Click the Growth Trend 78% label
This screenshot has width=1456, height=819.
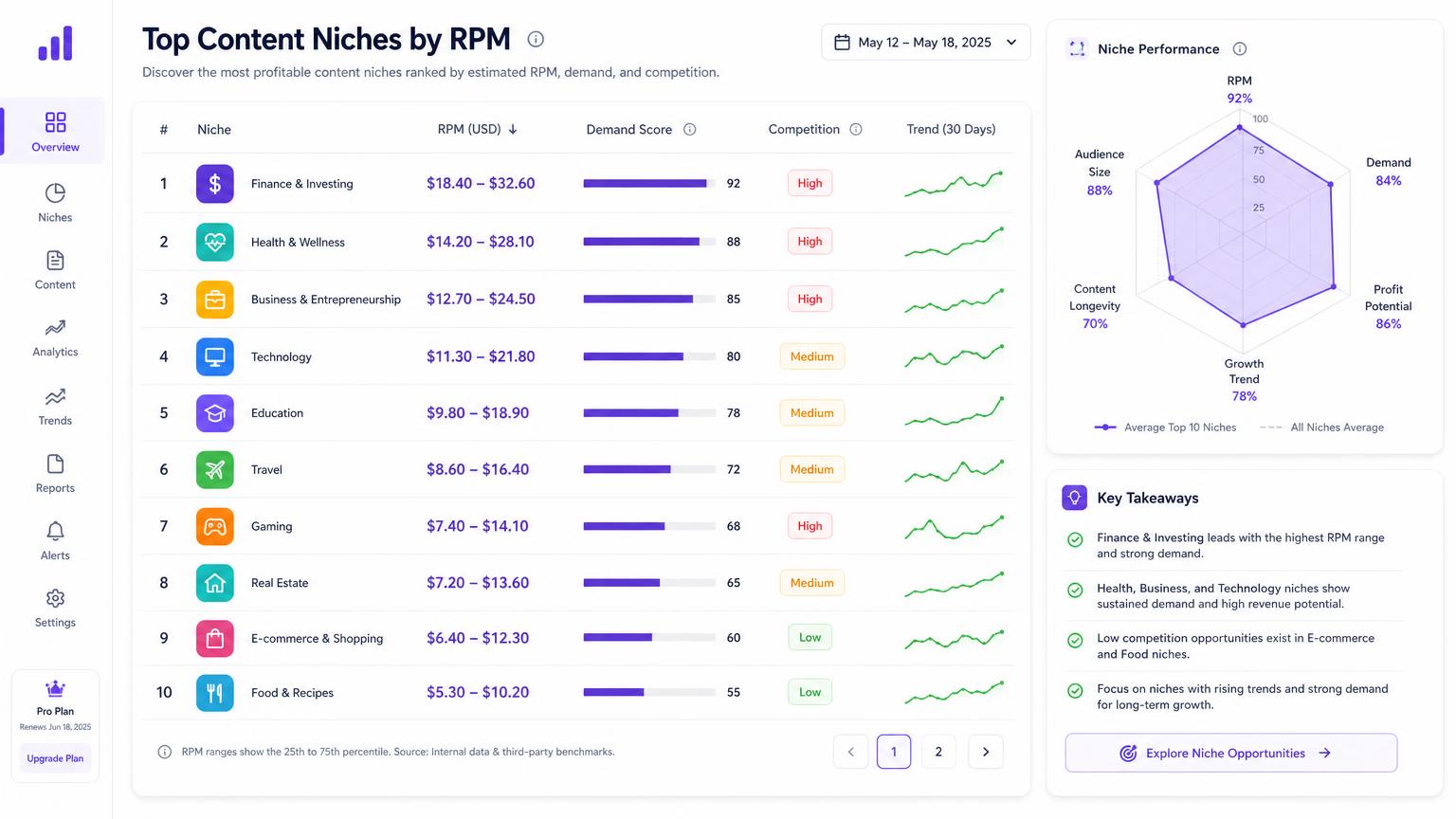coord(1244,380)
